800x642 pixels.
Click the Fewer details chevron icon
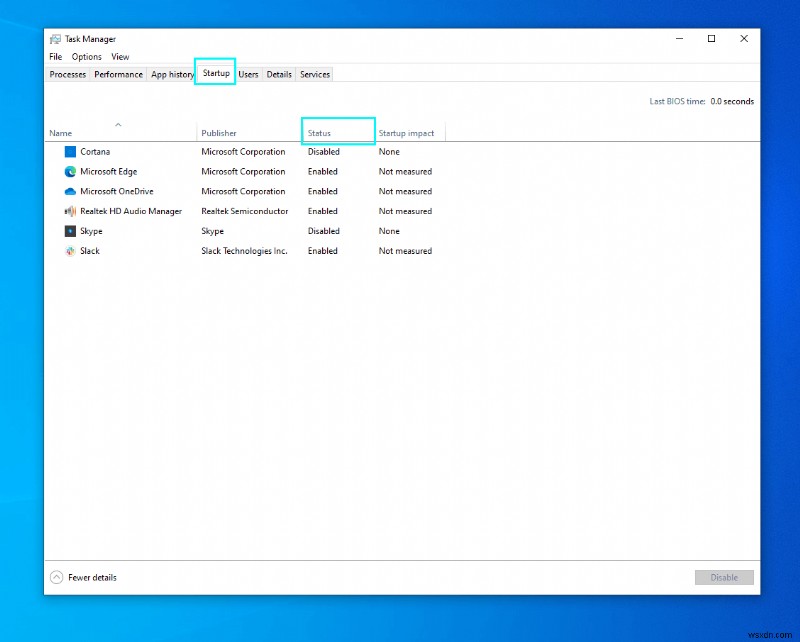(56, 577)
